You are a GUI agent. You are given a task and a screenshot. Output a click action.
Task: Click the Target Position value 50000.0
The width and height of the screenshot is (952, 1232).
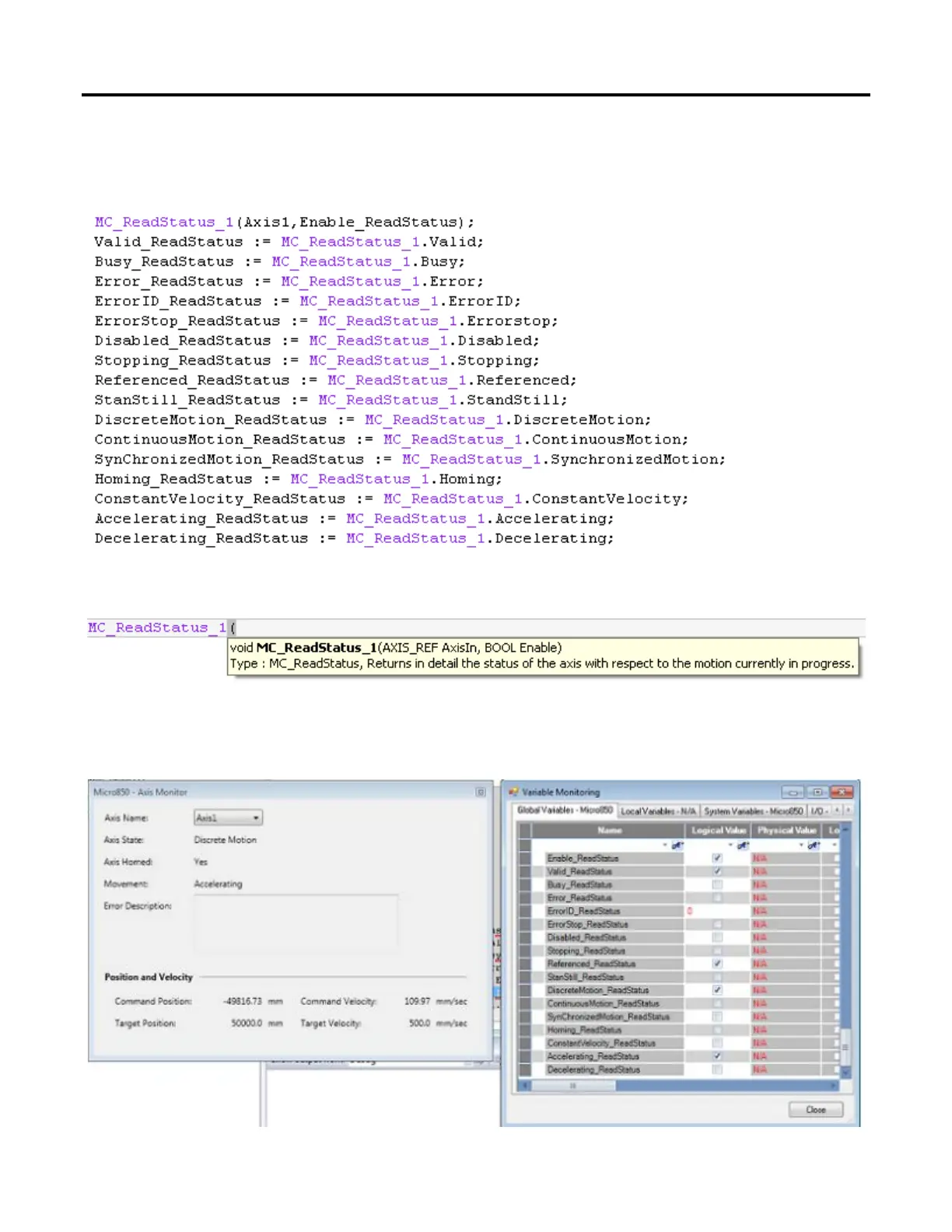point(247,1023)
